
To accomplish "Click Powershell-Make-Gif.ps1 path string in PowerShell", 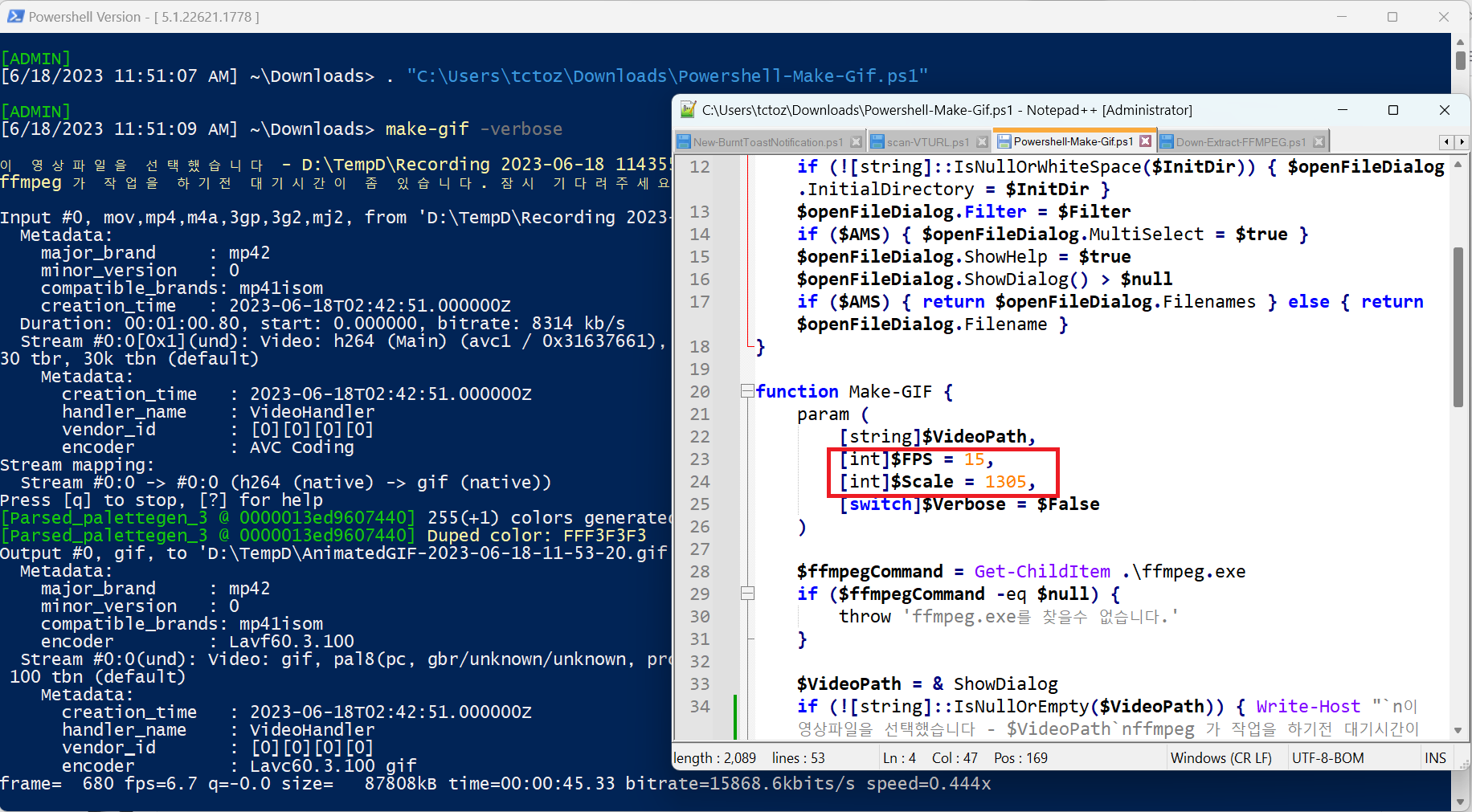I will (668, 76).
